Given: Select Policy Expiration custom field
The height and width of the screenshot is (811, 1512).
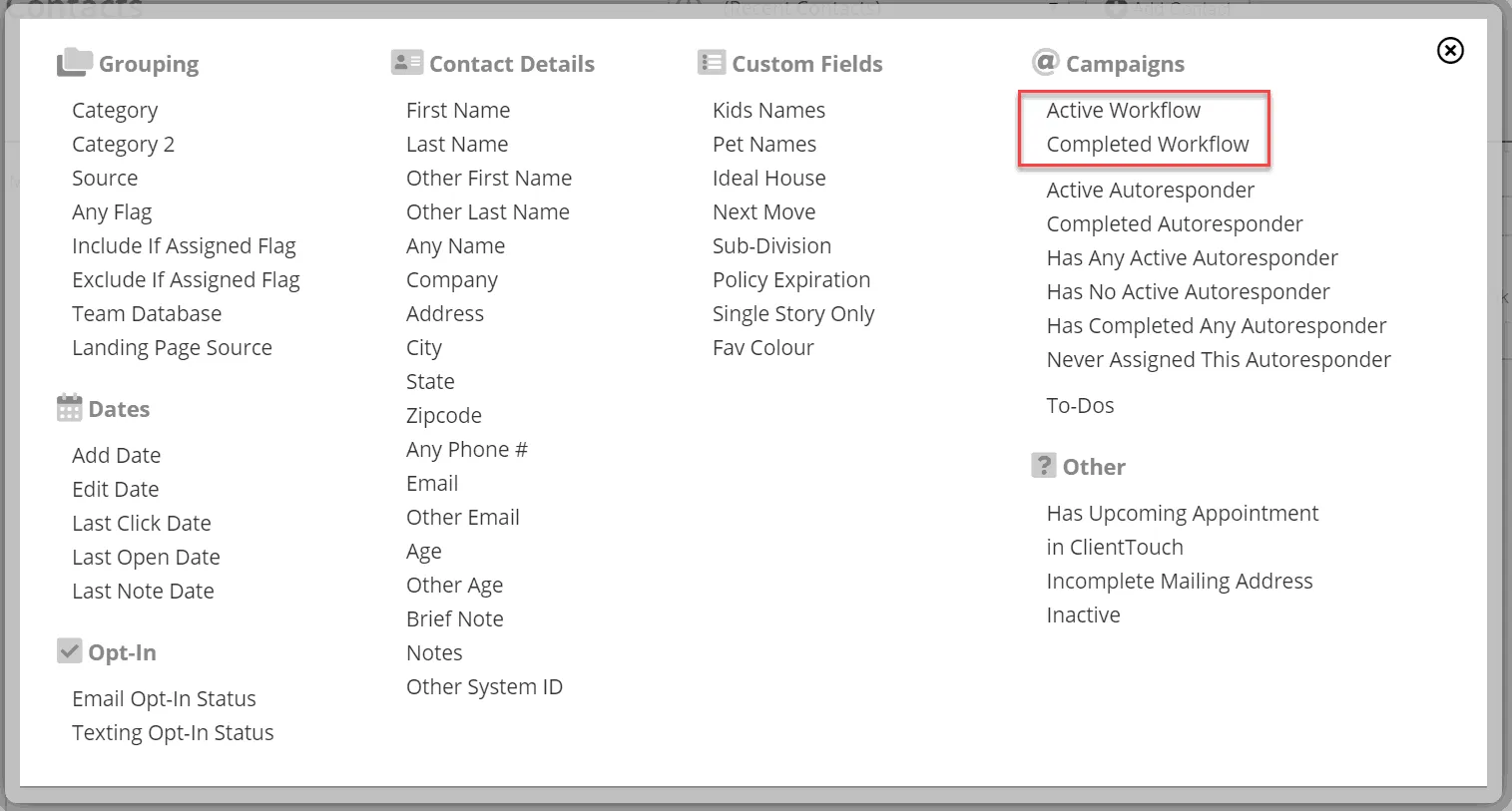Looking at the screenshot, I should pos(791,280).
